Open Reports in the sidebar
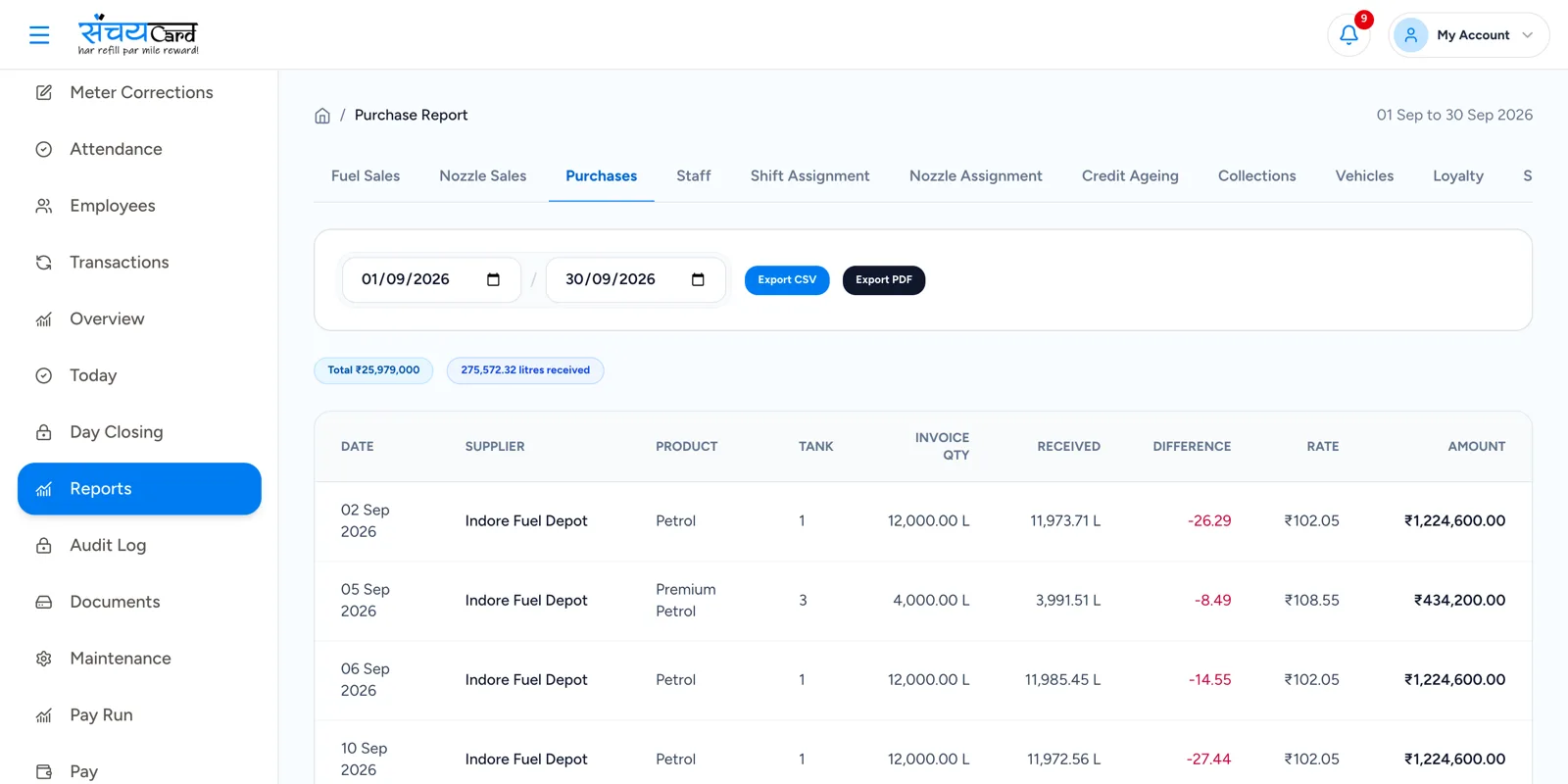 click(139, 489)
